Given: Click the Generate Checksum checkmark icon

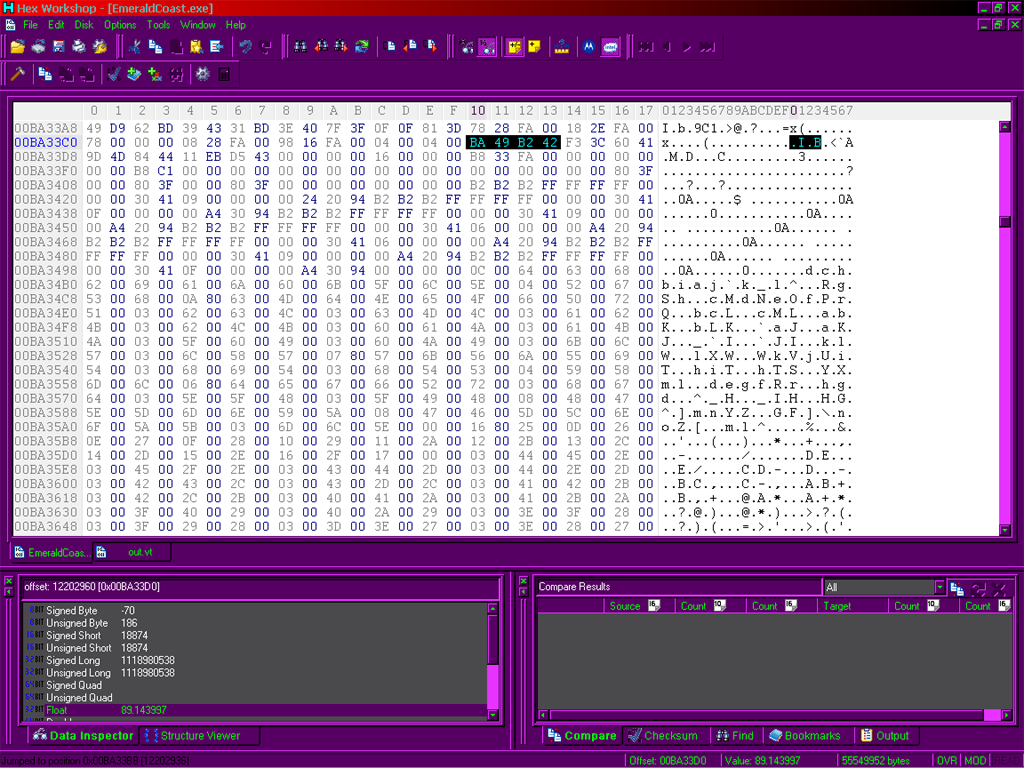Looking at the screenshot, I should (114, 74).
